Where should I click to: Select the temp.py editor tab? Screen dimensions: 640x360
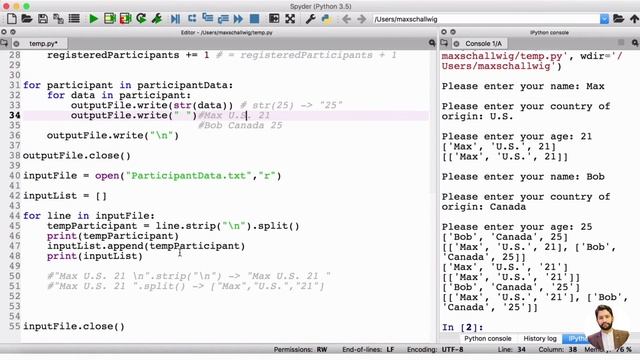tap(43, 43)
